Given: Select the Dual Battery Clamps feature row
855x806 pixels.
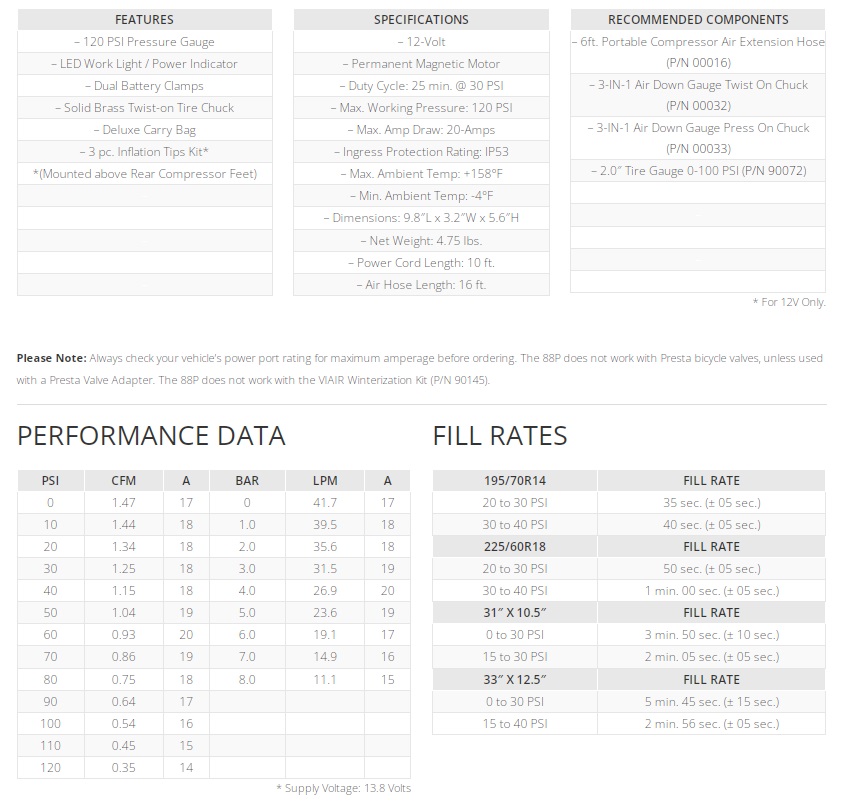Looking at the screenshot, I should (144, 86).
